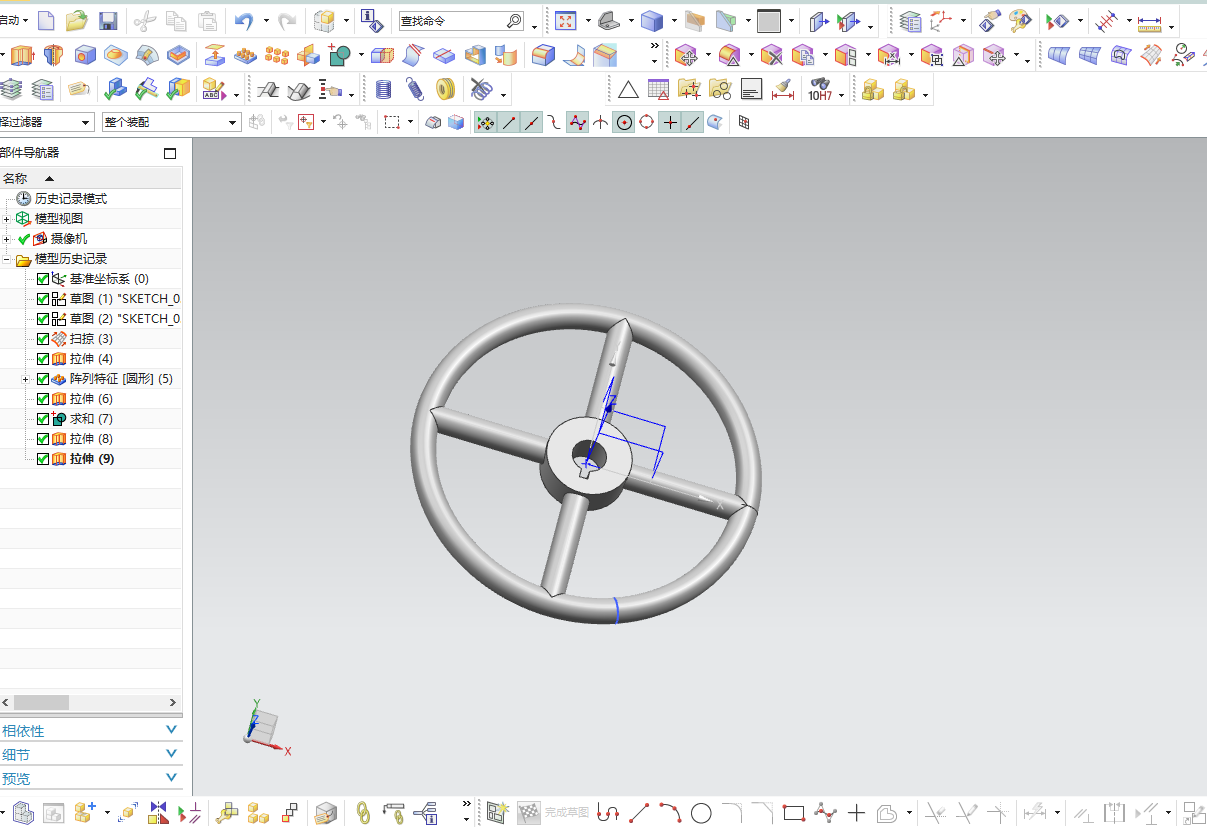
Task: Click the WCS orientation axes icon
Action: pyautogui.click(x=942, y=20)
